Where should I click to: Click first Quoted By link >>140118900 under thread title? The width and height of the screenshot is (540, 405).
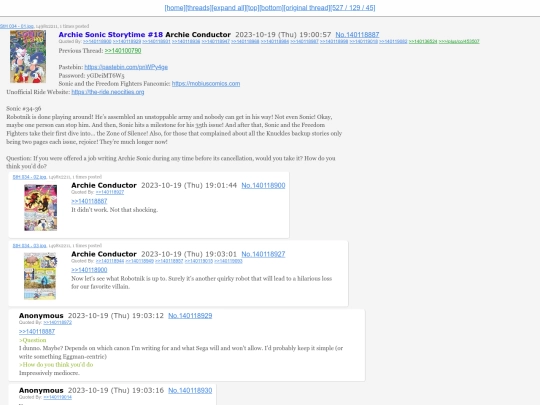[x=97, y=42]
